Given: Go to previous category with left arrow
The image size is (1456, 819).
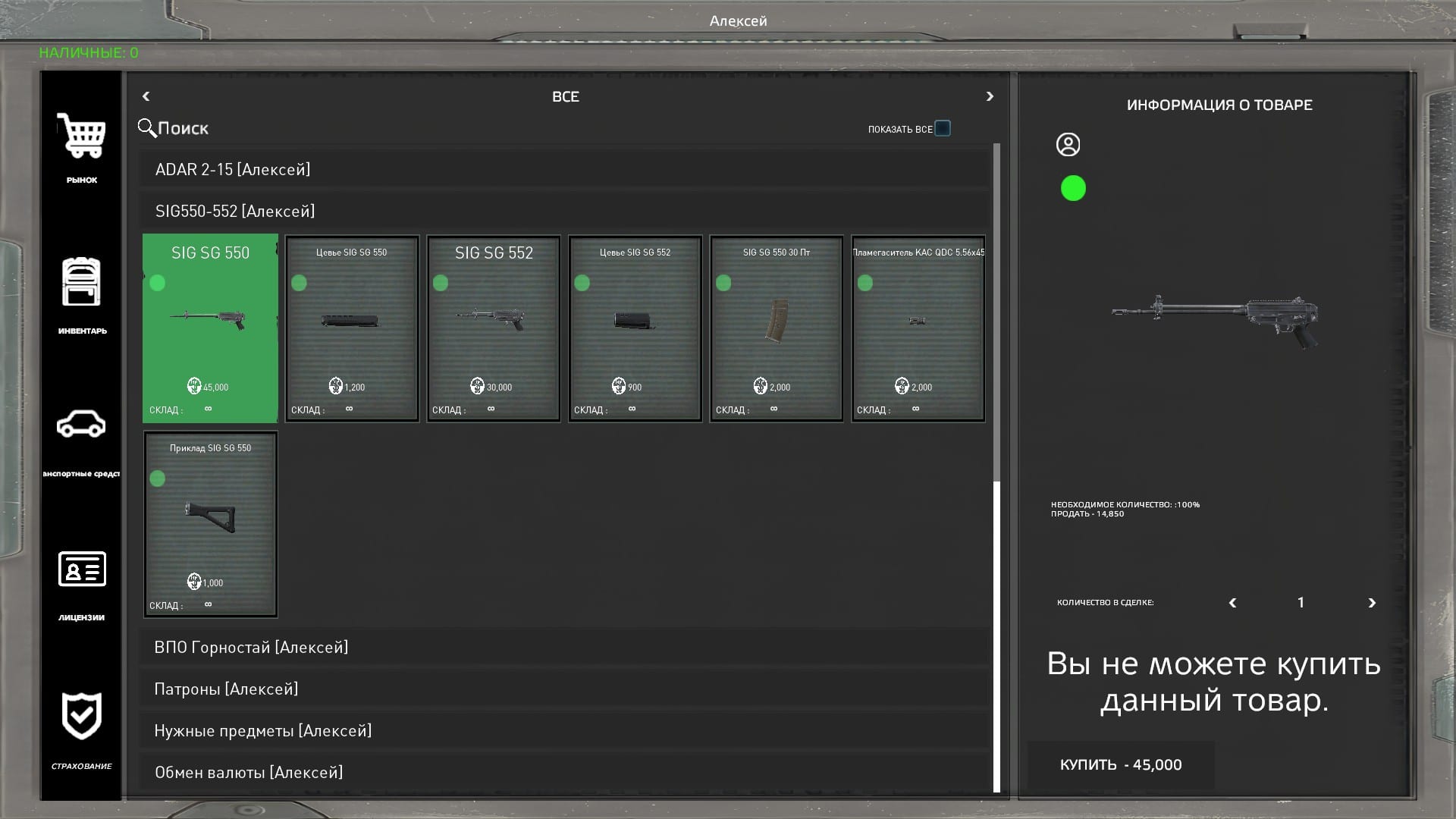Looking at the screenshot, I should click(146, 96).
